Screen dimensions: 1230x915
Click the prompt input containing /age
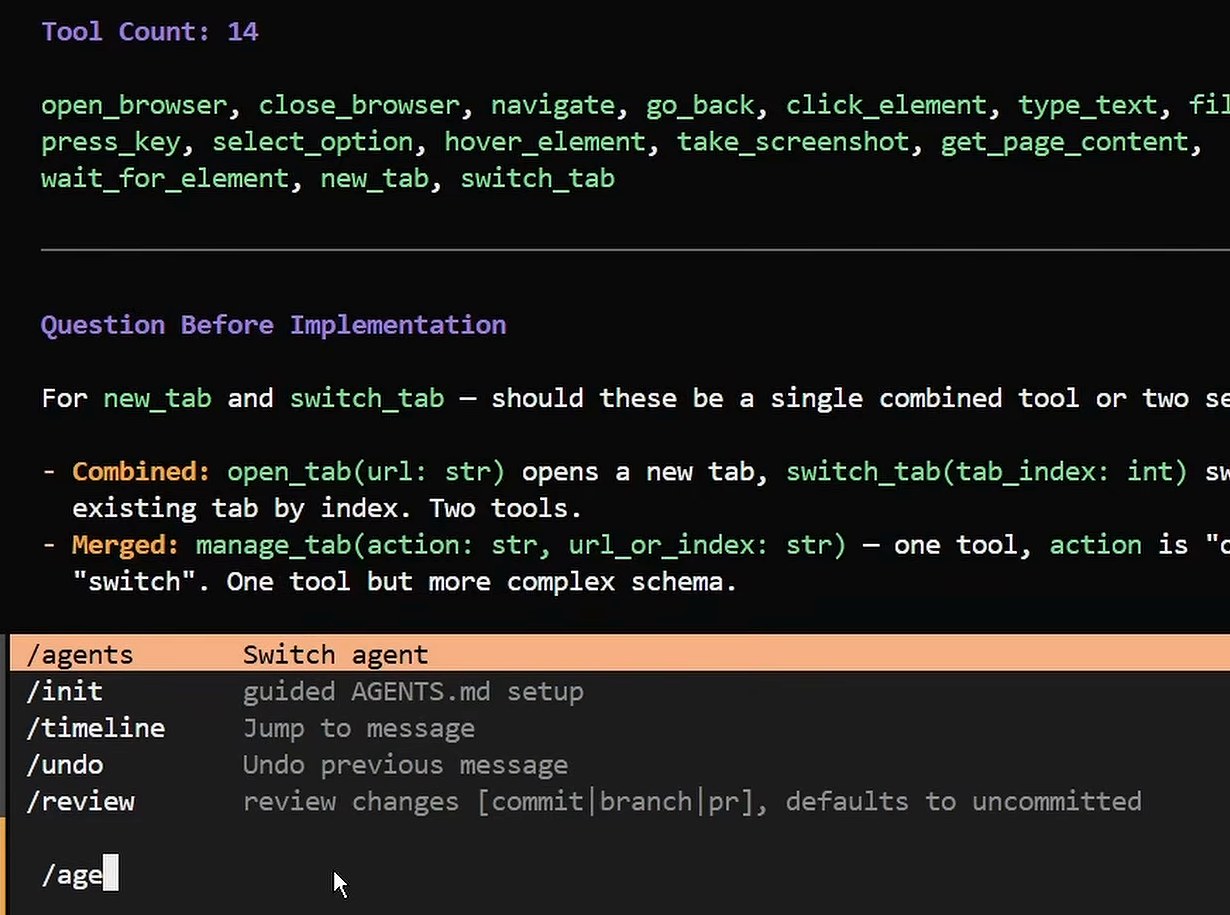point(620,875)
